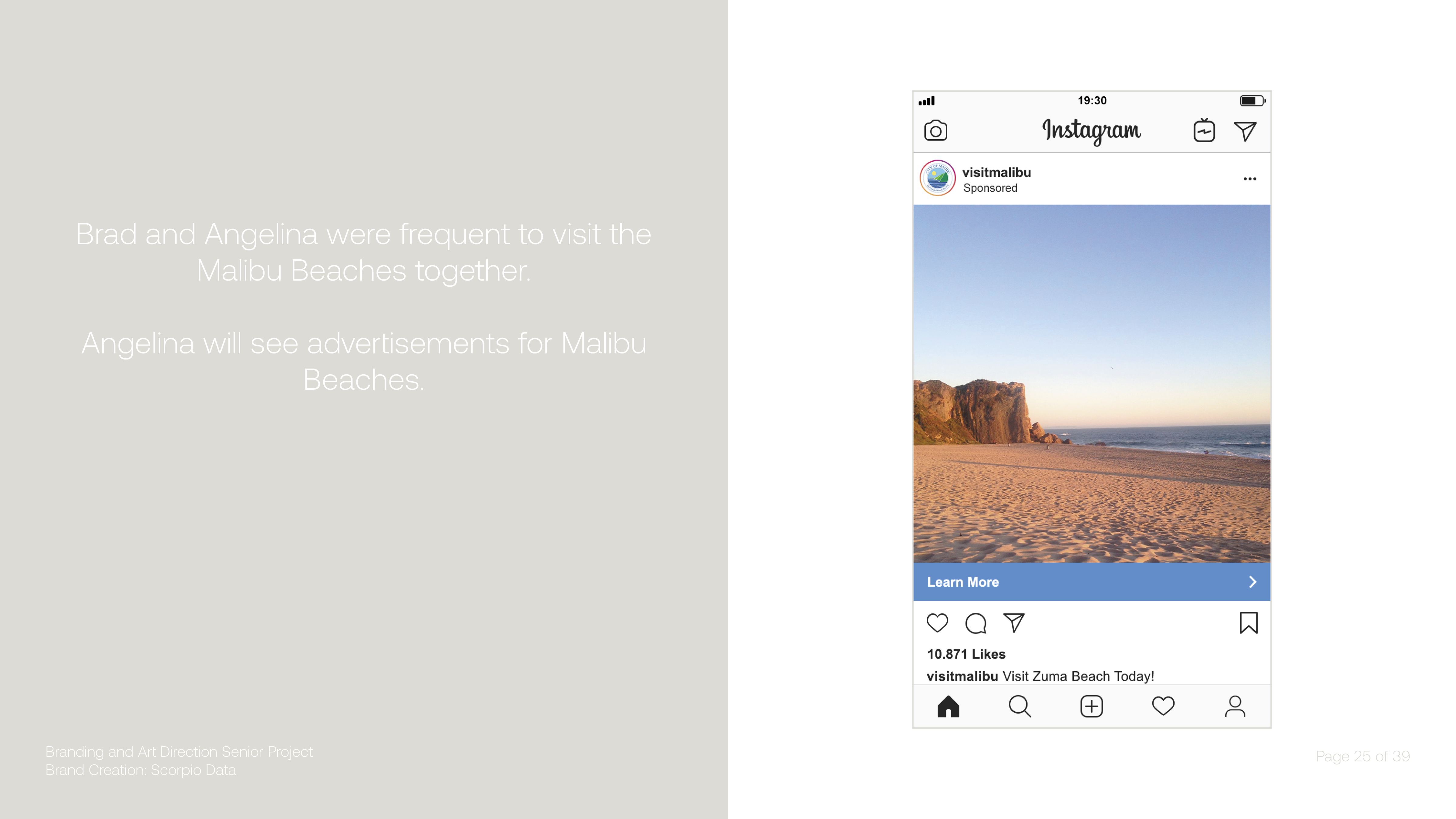1456x819 pixels.
Task: Open Search tab magnifier icon
Action: tap(1020, 706)
